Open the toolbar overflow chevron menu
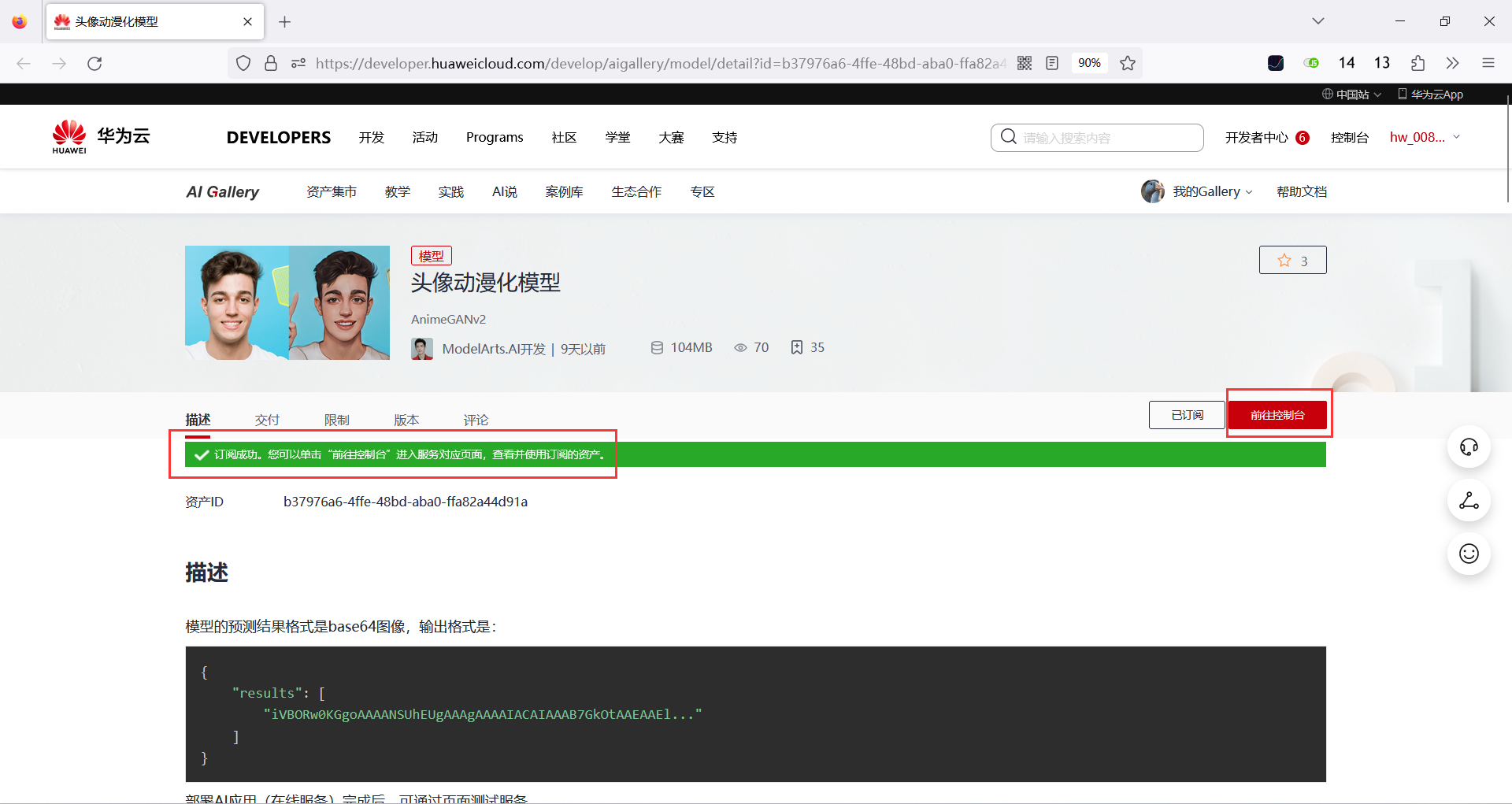Image resolution: width=1512 pixels, height=804 pixels. pos(1453,63)
